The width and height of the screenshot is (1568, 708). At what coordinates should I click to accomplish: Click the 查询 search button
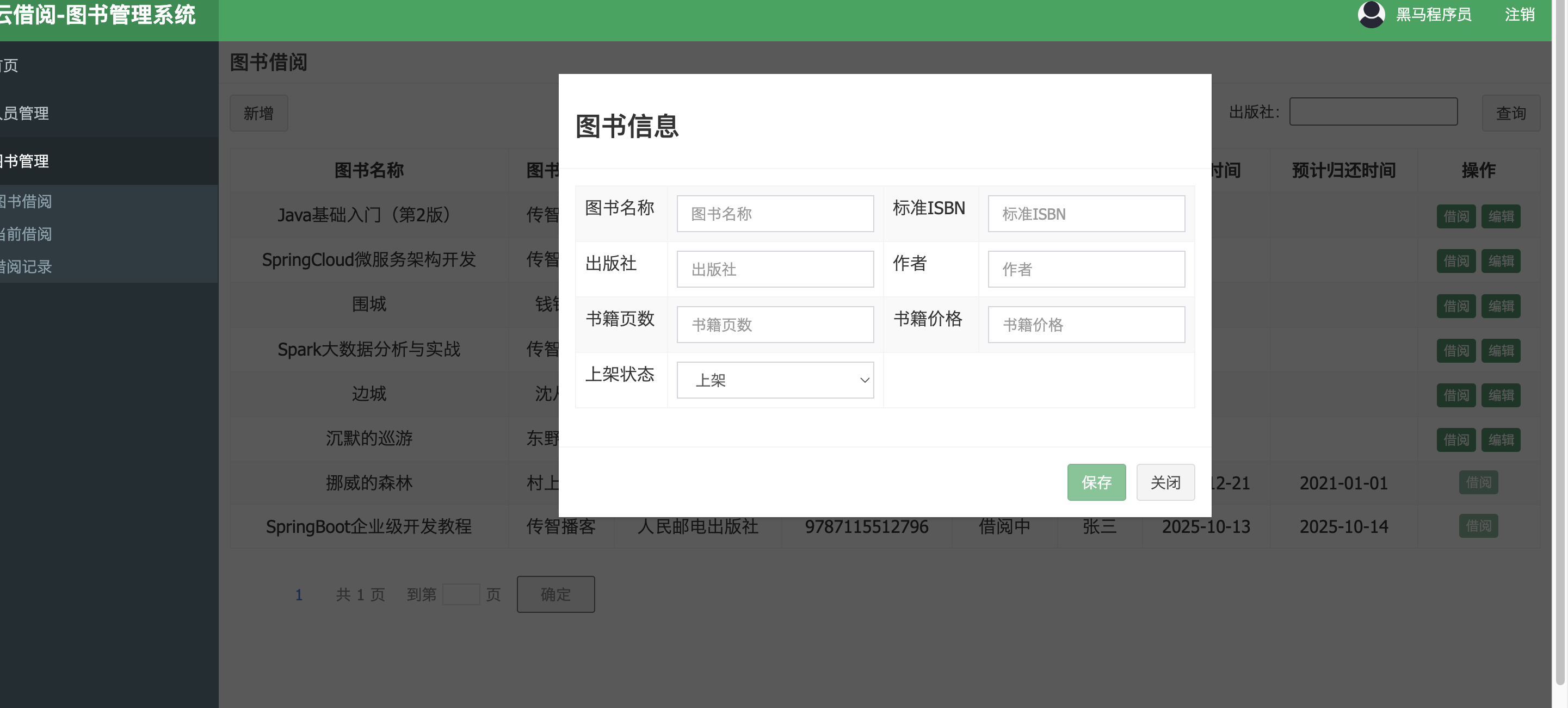pyautogui.click(x=1510, y=113)
